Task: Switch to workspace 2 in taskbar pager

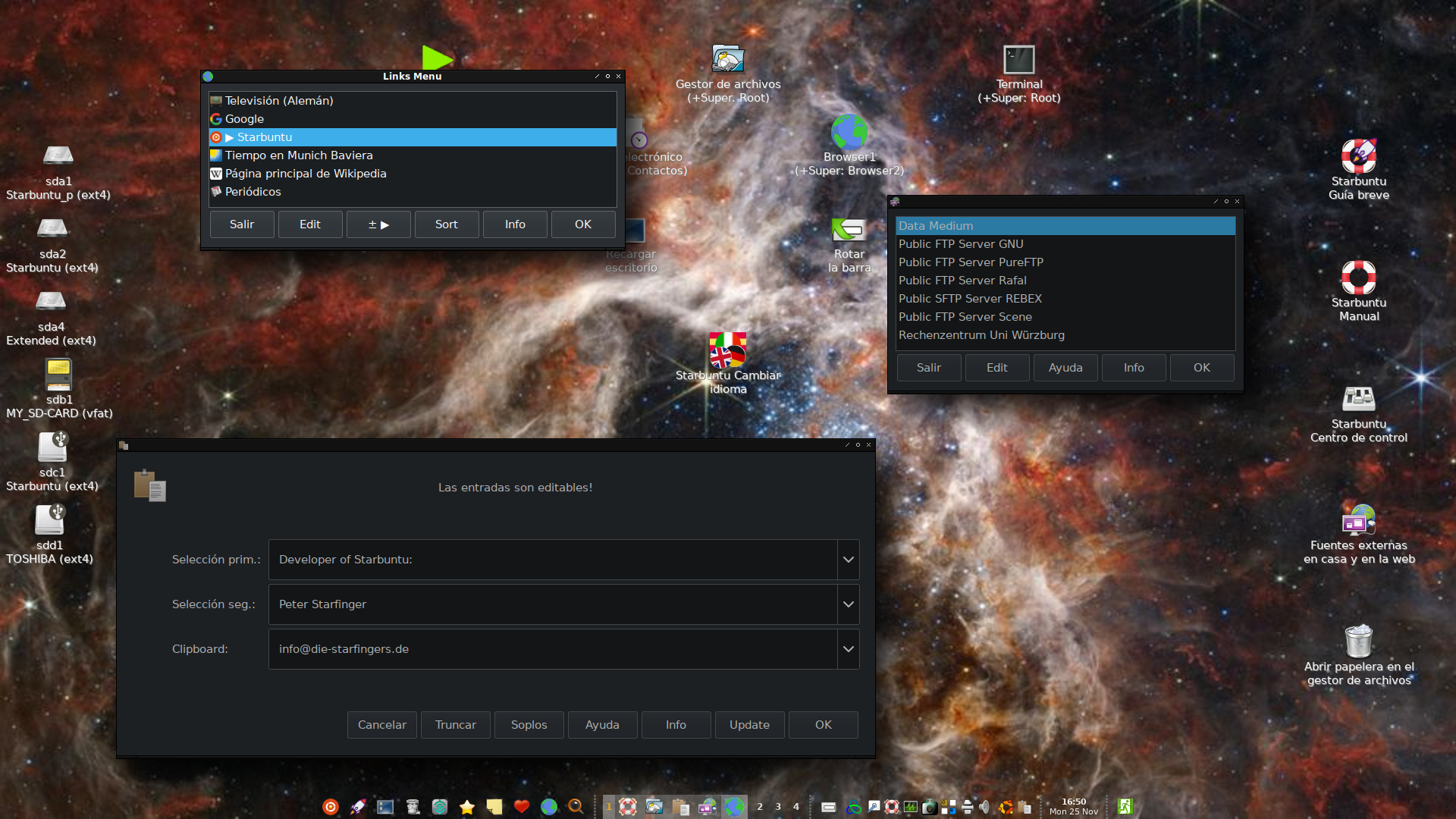Action: coord(760,807)
